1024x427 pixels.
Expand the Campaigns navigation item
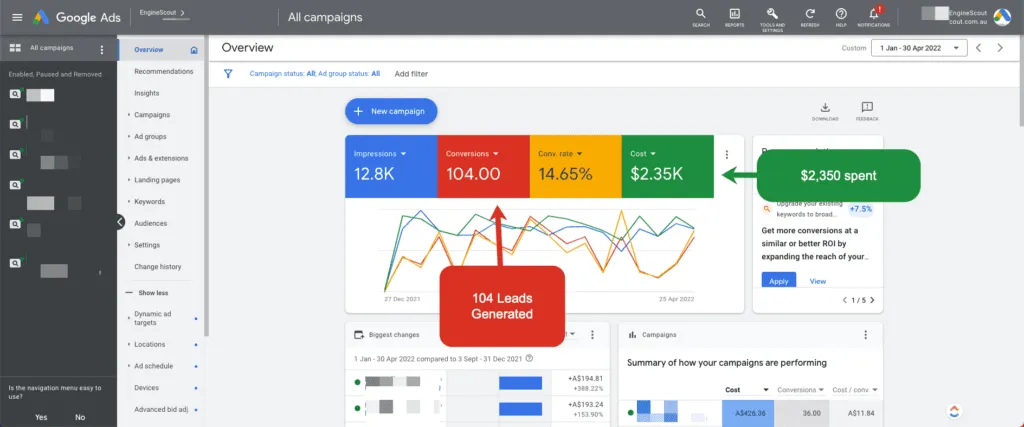pos(152,115)
